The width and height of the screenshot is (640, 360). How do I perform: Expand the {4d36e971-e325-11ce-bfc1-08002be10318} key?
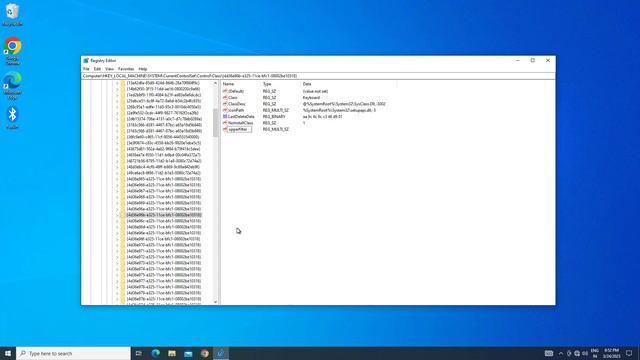pyautogui.click(x=117, y=251)
